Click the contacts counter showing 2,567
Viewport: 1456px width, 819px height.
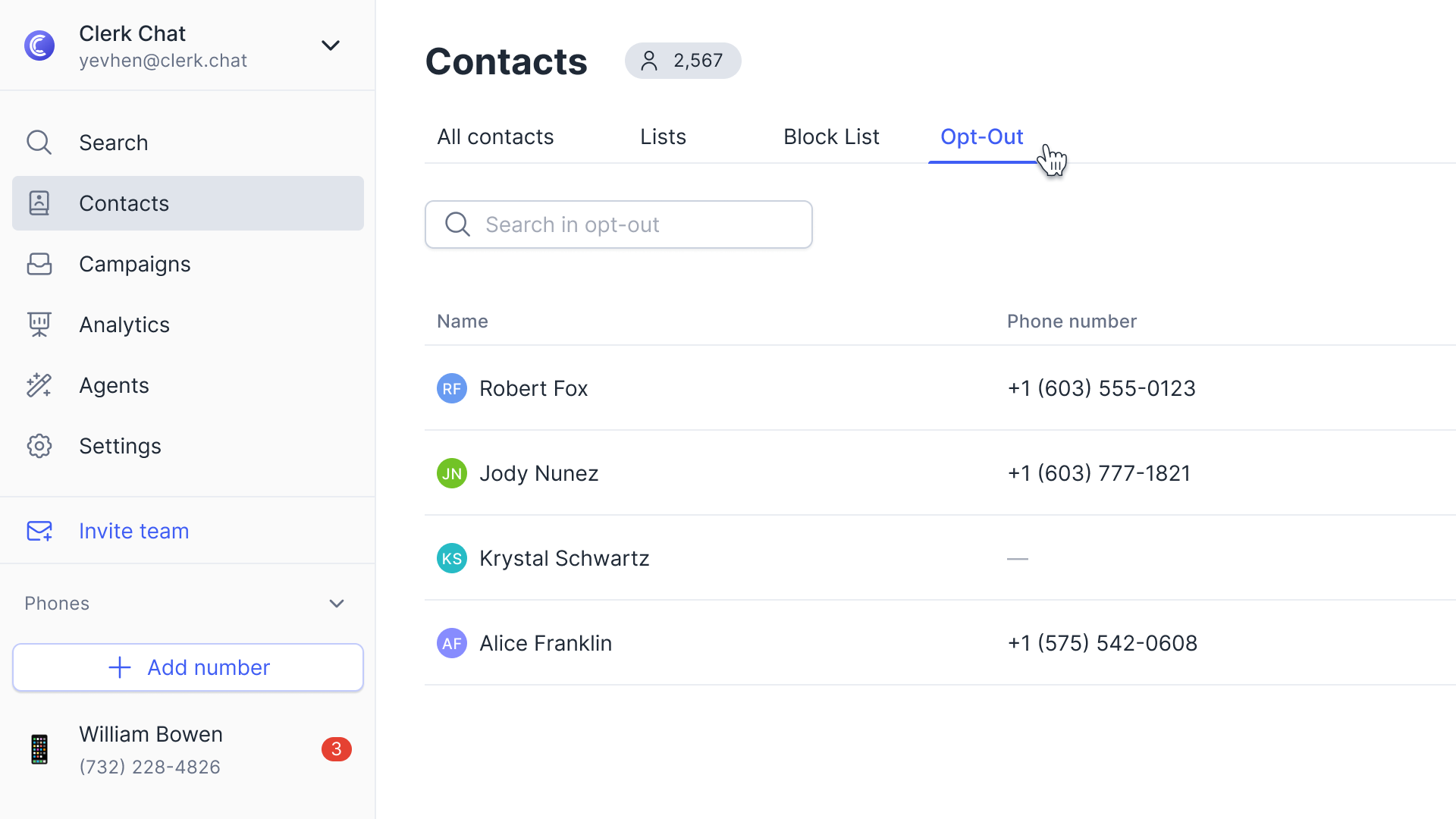(x=682, y=61)
